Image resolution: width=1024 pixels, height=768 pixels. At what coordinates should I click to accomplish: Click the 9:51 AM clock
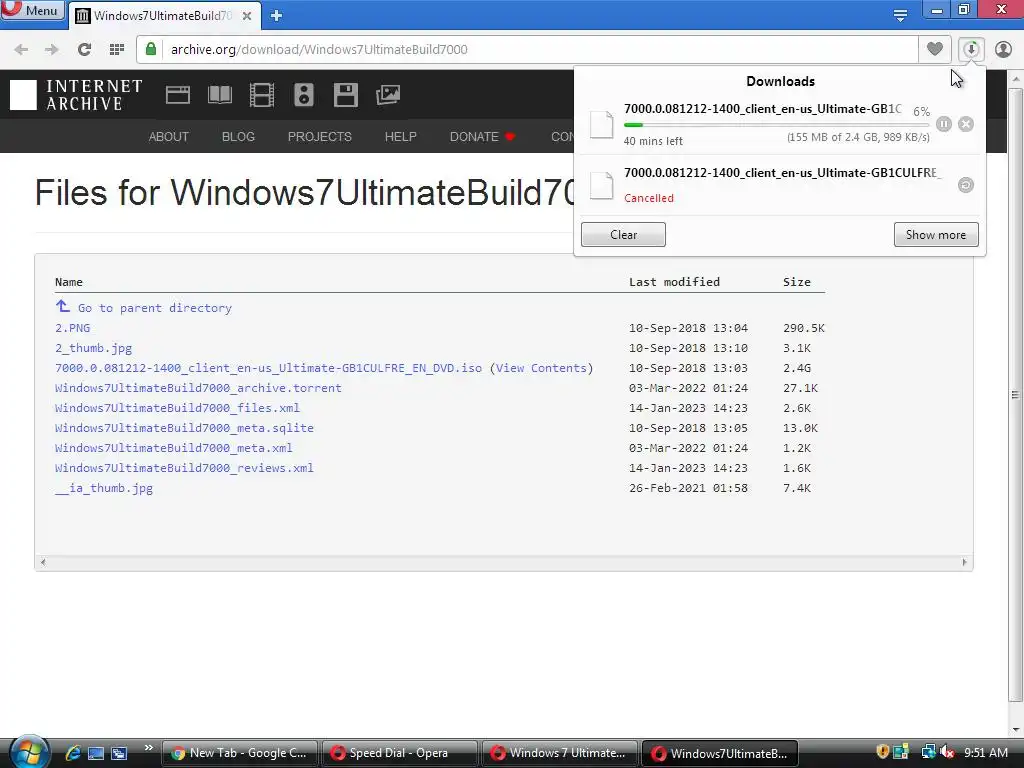pyautogui.click(x=985, y=753)
